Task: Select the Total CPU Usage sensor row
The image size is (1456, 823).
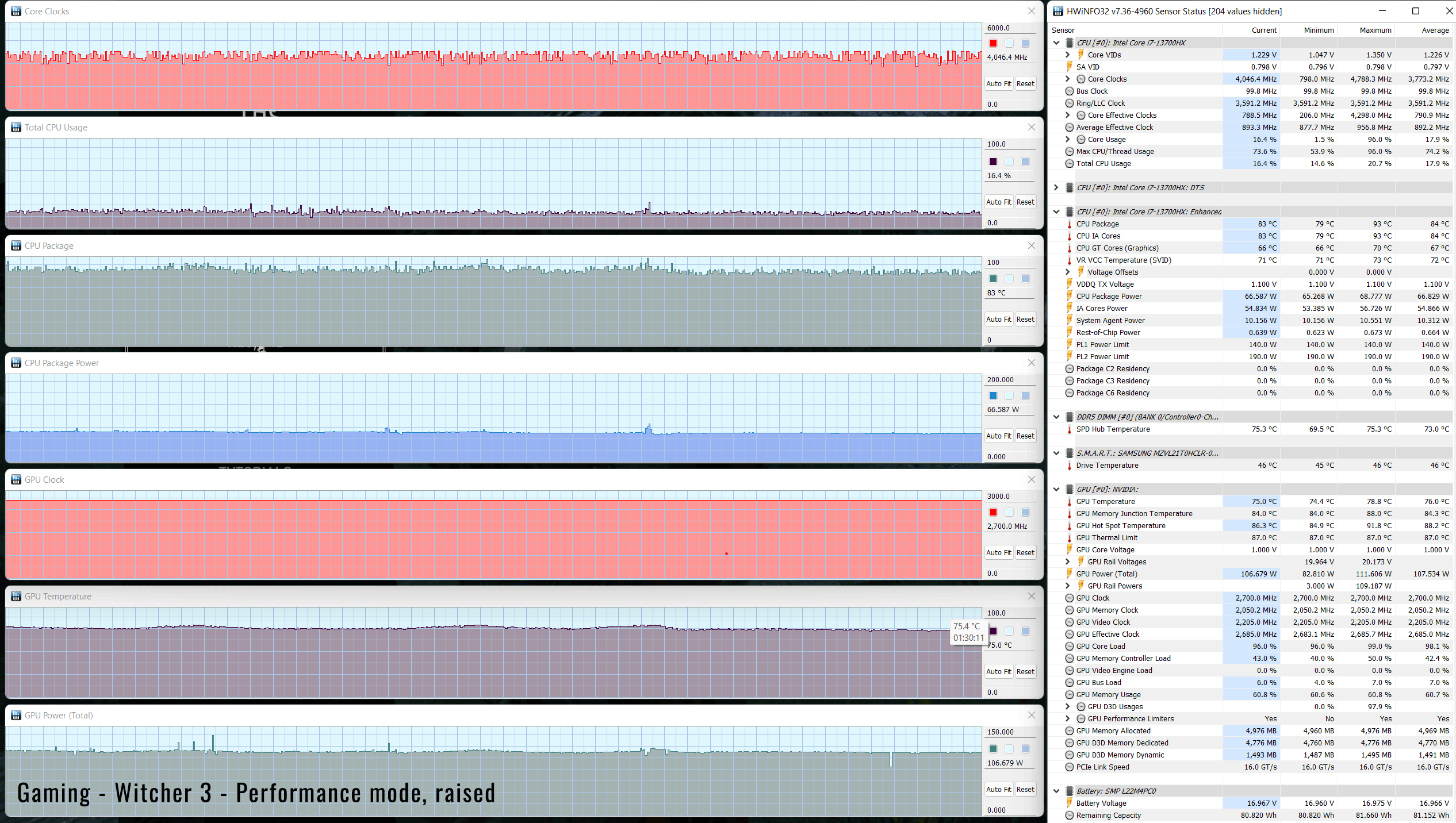Action: 1251,163
